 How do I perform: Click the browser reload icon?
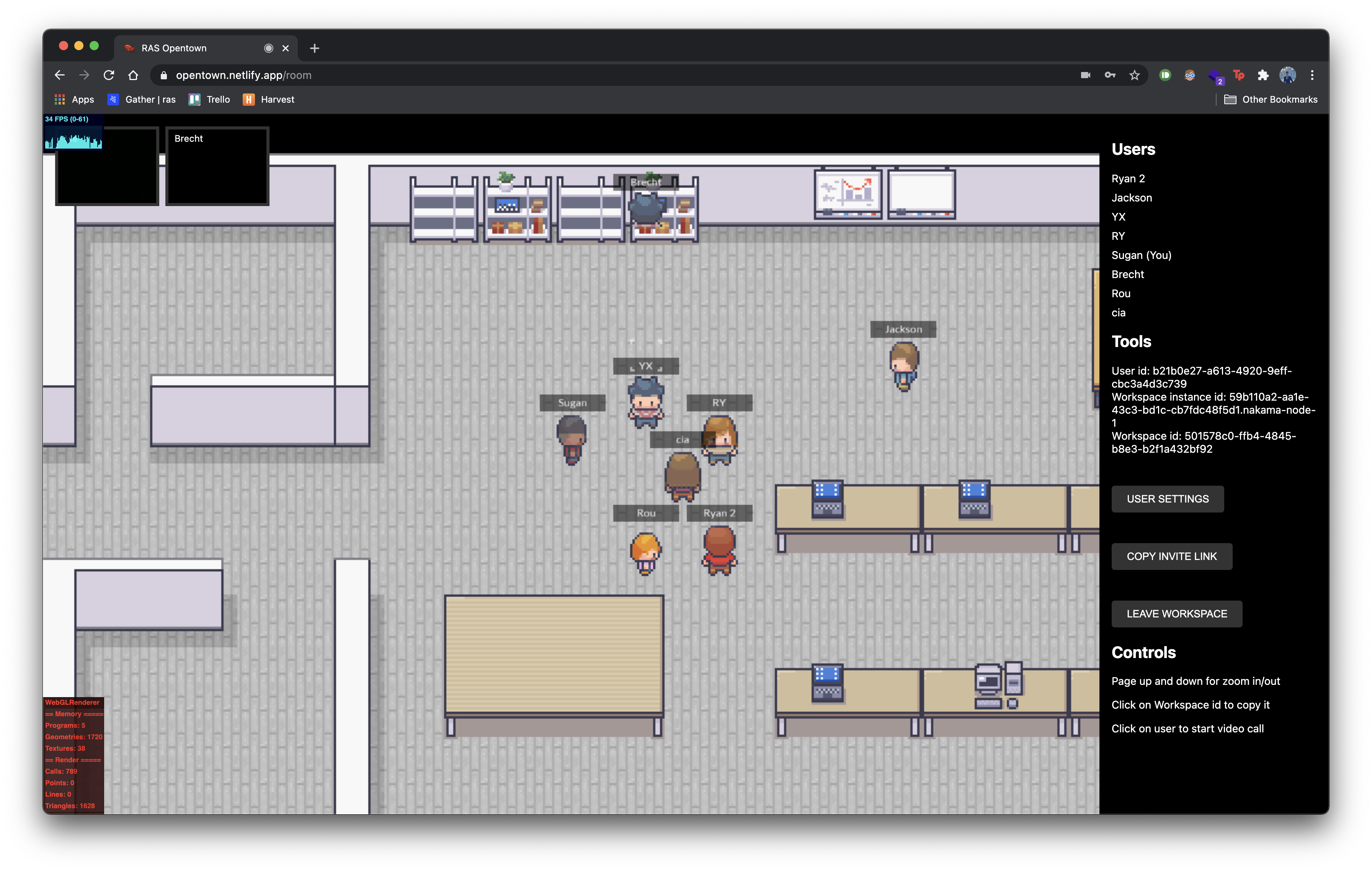(109, 75)
